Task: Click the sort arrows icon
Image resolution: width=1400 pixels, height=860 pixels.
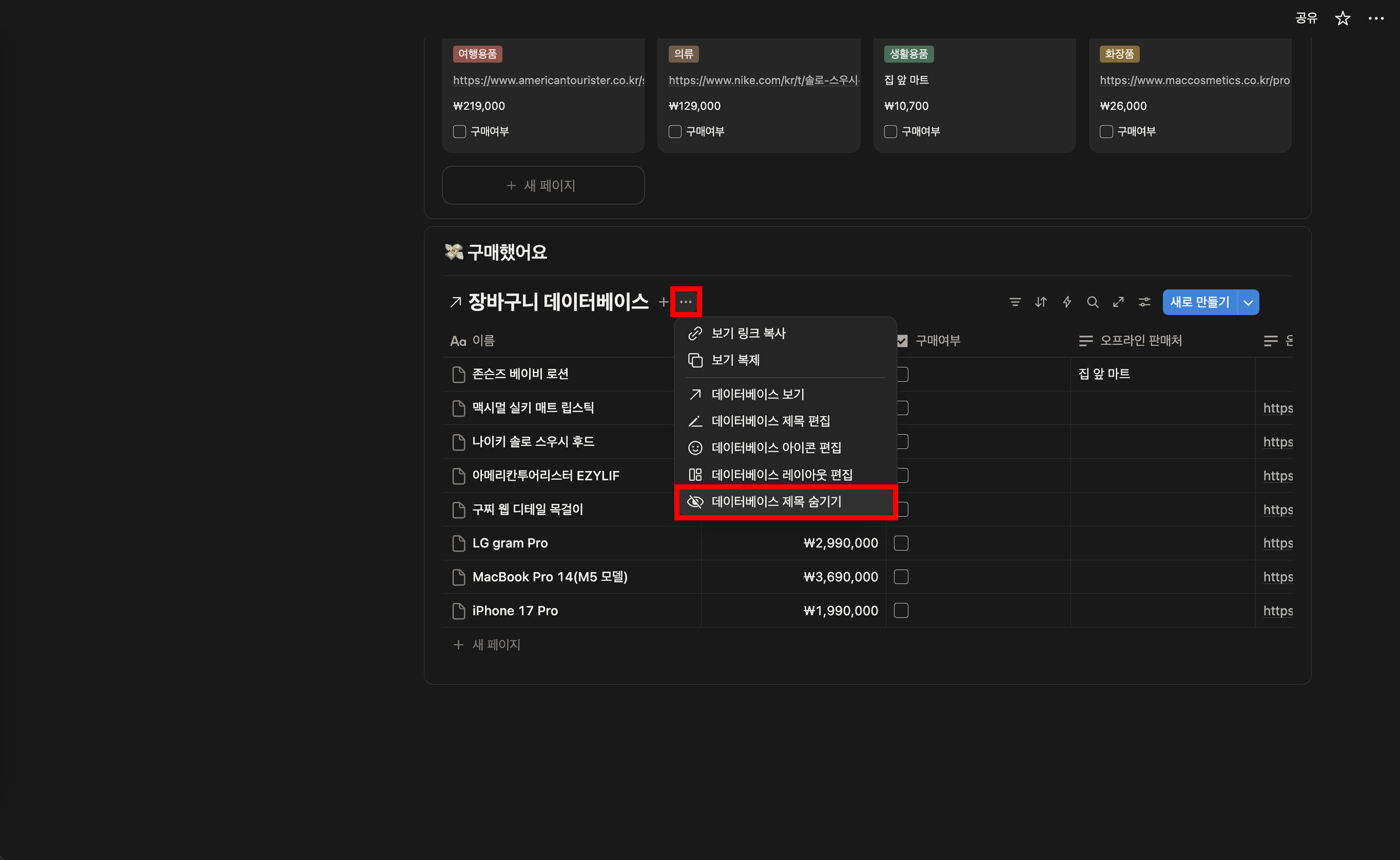Action: (x=1040, y=302)
